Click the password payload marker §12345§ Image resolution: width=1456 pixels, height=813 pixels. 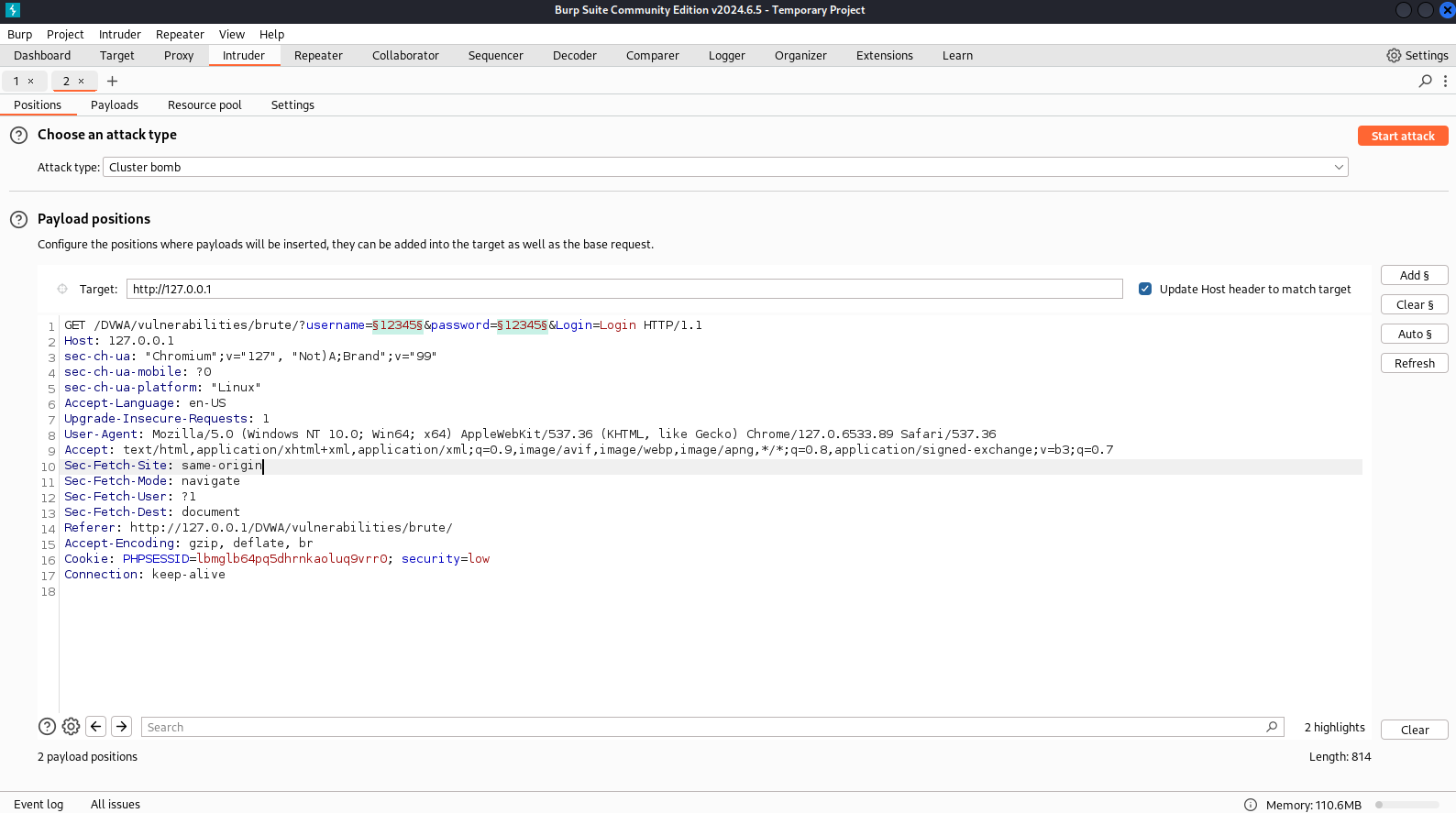522,325
